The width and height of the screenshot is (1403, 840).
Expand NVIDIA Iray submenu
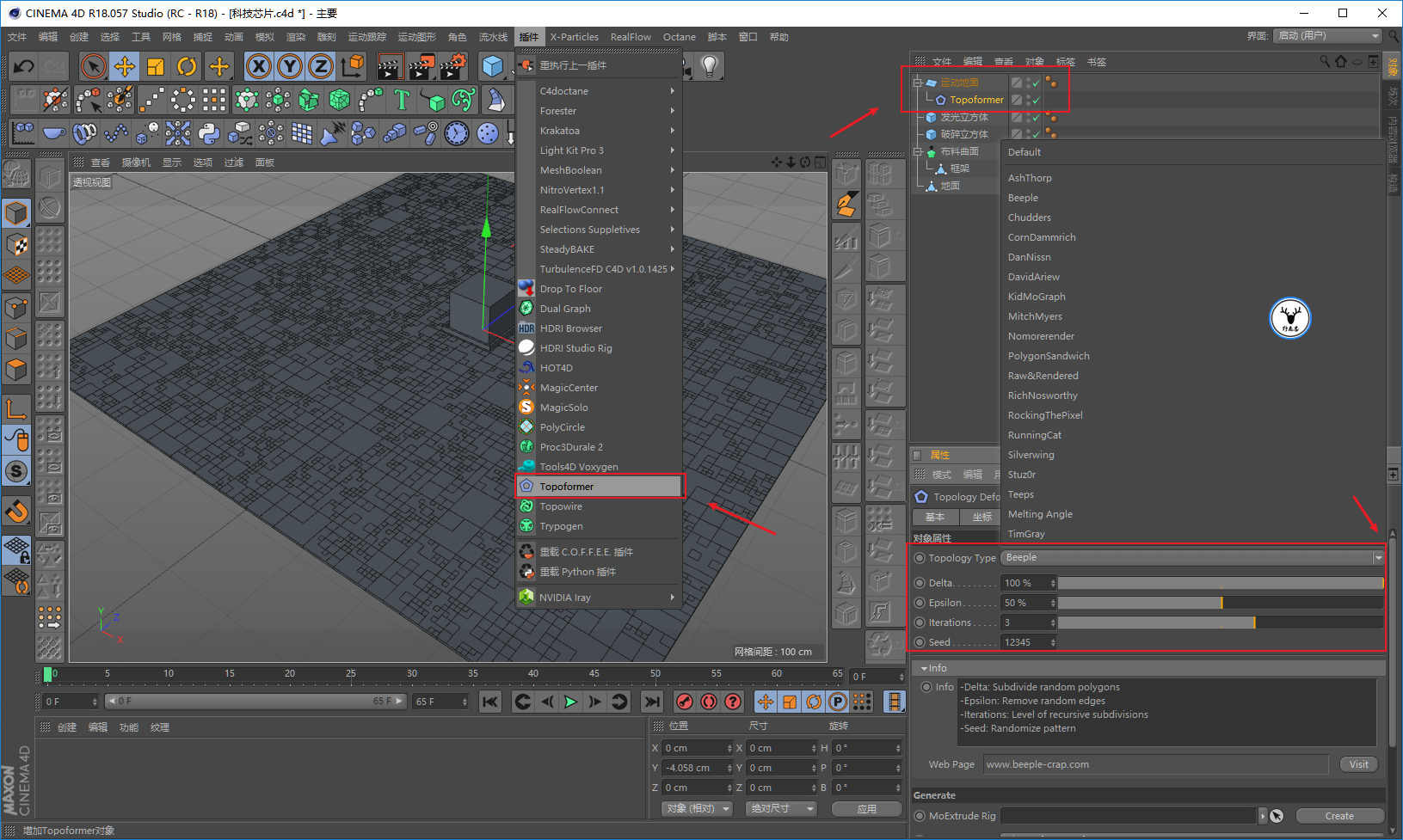coord(599,598)
